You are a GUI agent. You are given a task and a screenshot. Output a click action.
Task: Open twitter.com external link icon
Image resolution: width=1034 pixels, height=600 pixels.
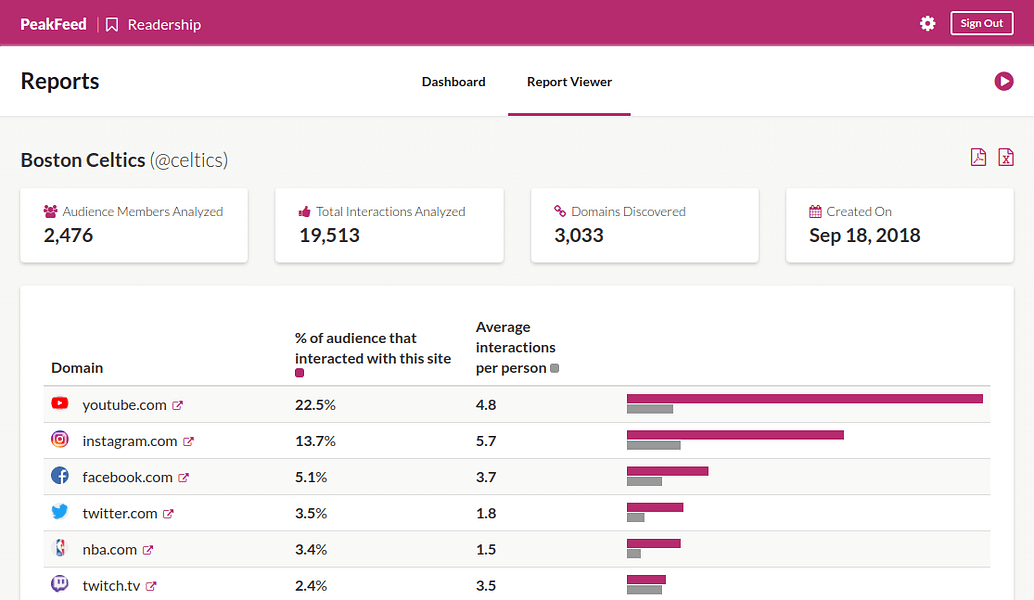tap(168, 514)
